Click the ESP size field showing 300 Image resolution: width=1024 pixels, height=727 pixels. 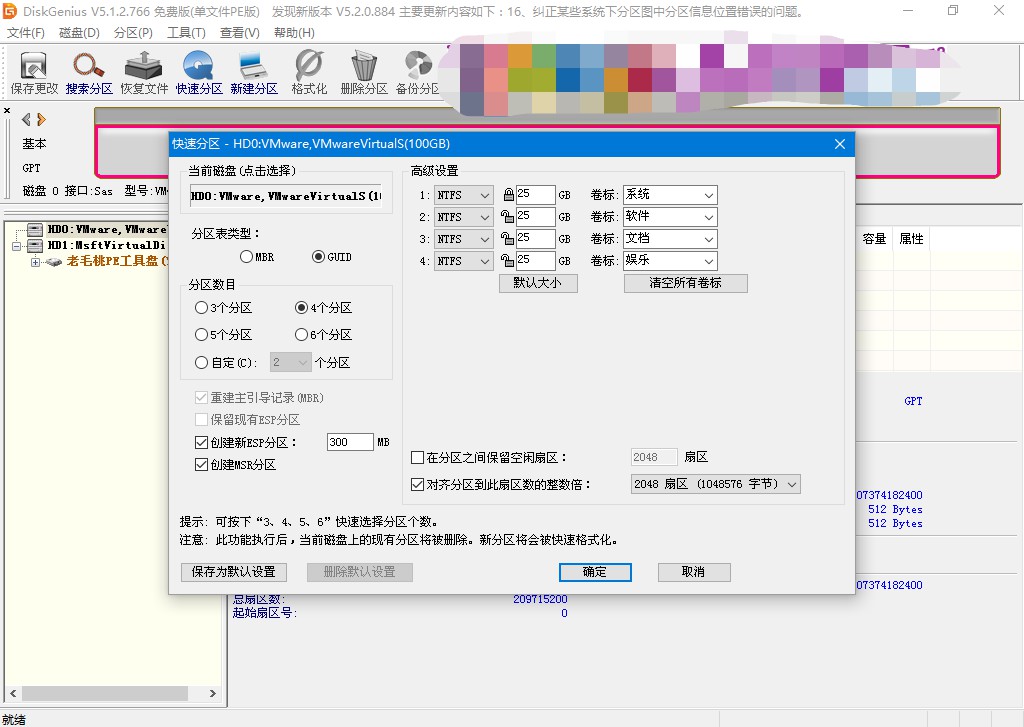(x=349, y=442)
